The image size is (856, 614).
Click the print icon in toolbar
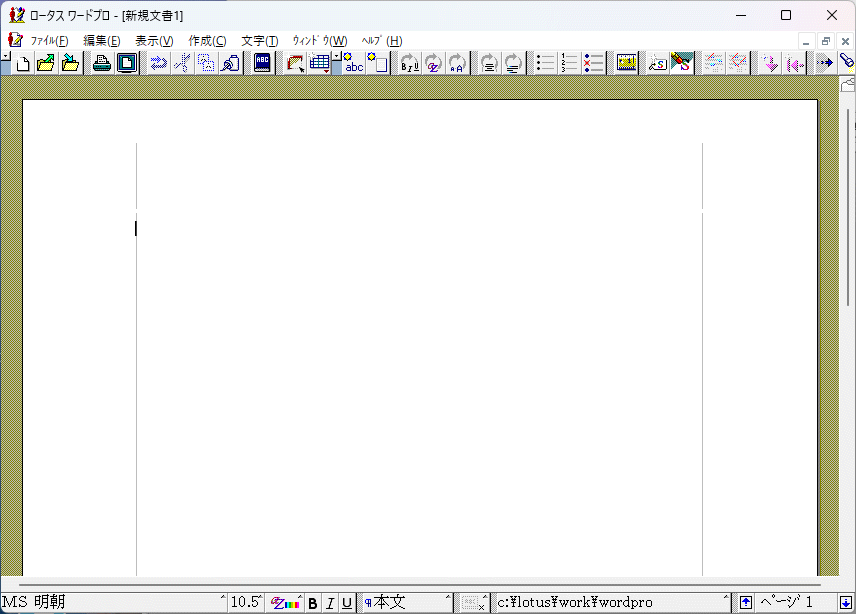102,64
